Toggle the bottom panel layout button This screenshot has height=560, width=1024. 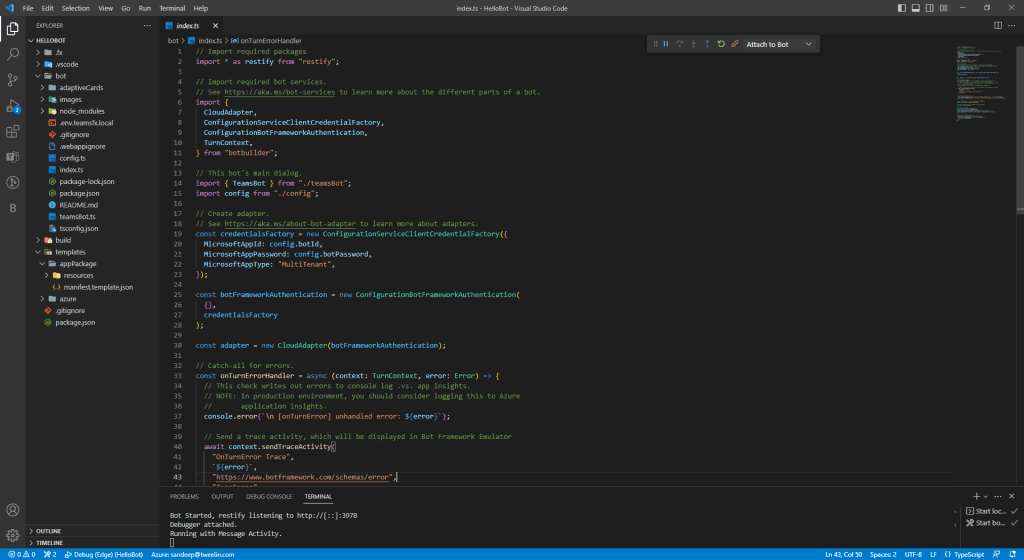(x=916, y=8)
